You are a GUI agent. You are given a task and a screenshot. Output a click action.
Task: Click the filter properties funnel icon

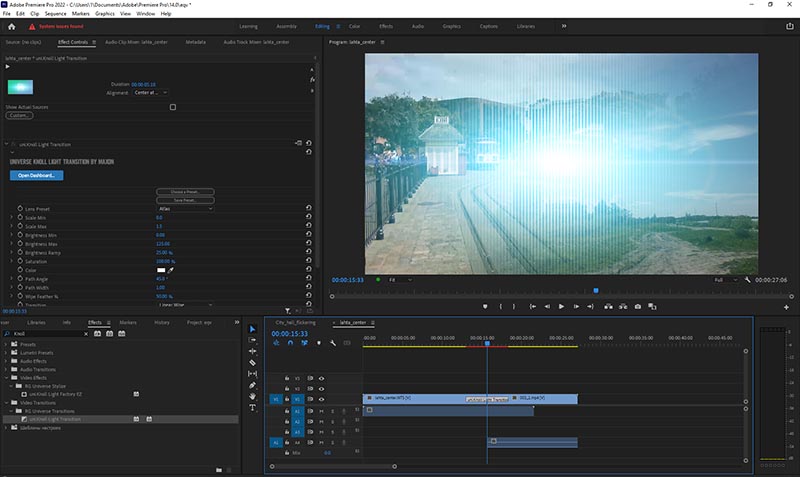[288, 311]
